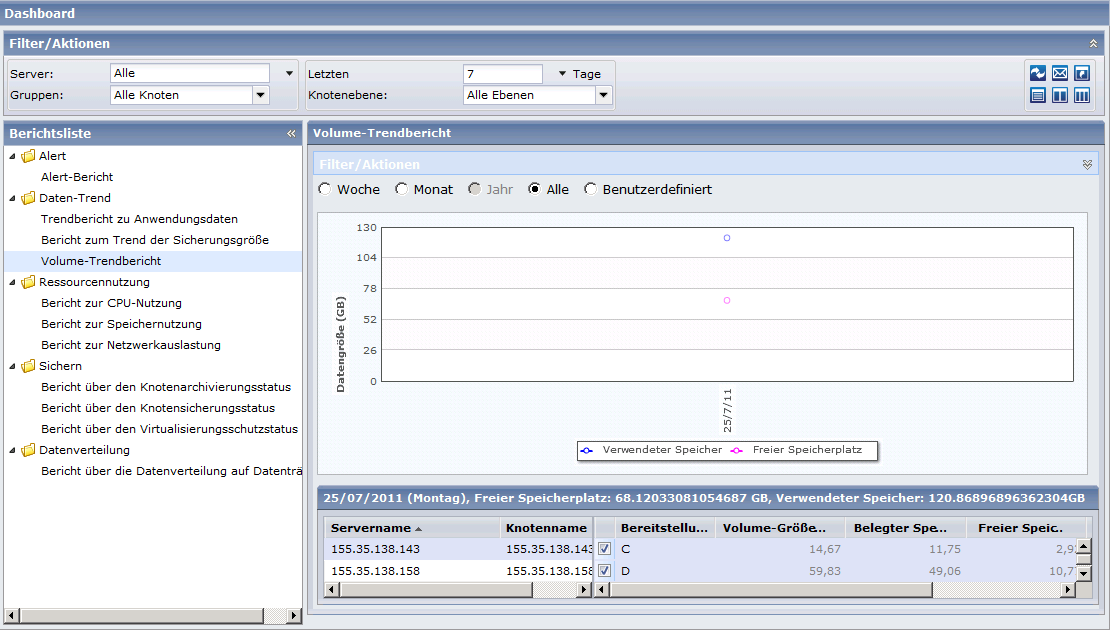
Task: Click the volume details table horizontal scrollbar thumb
Action: click(772, 590)
